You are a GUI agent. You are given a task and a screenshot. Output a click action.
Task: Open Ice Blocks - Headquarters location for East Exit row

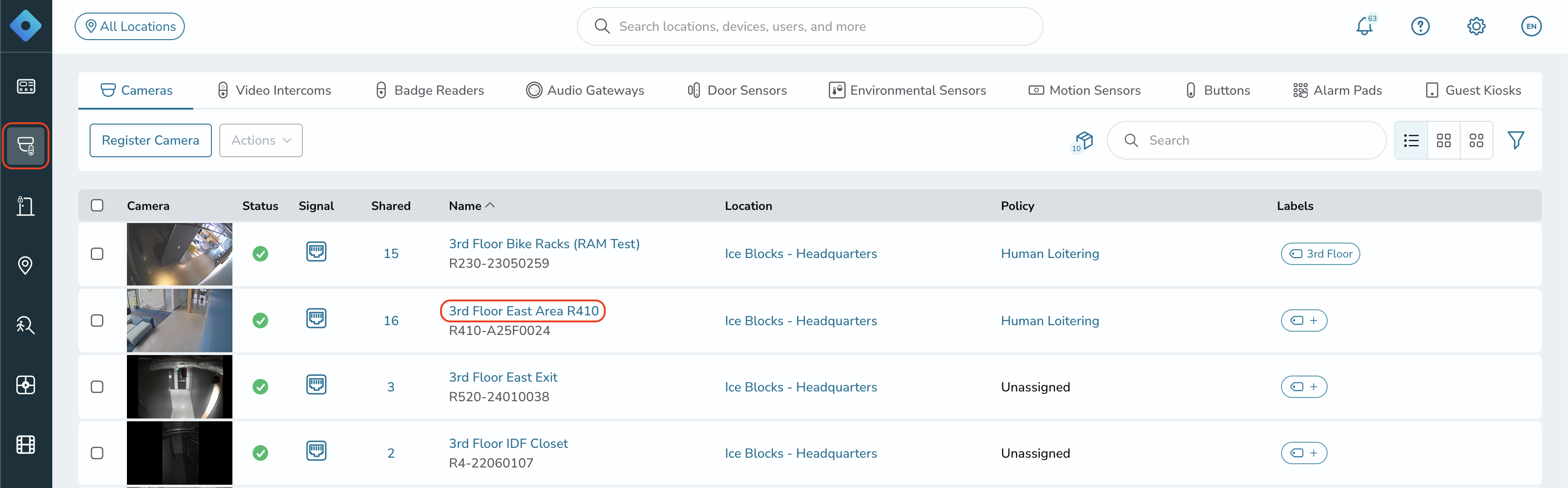point(800,387)
